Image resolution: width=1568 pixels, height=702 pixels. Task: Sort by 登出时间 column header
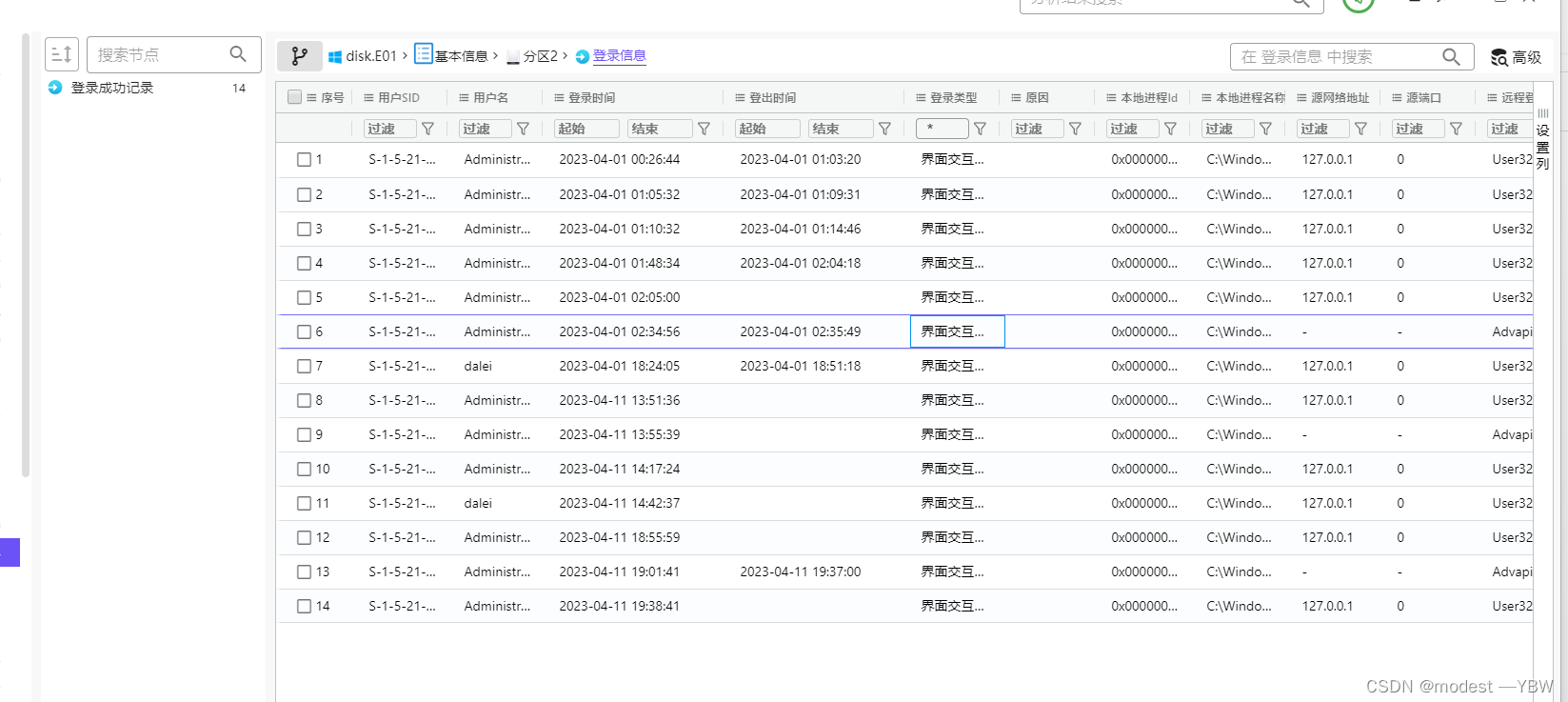(772, 98)
